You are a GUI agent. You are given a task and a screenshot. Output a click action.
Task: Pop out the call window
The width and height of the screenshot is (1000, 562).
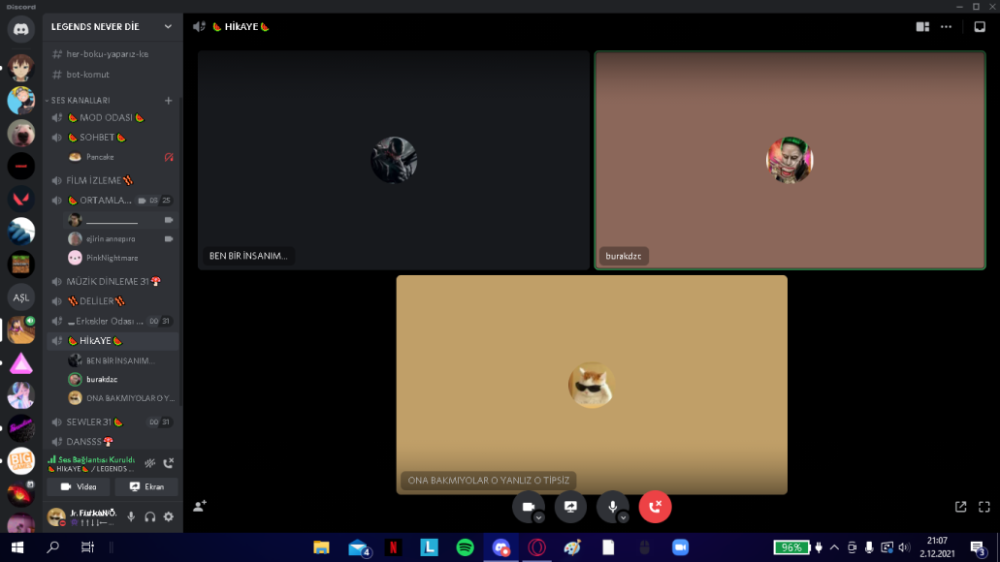(x=961, y=507)
